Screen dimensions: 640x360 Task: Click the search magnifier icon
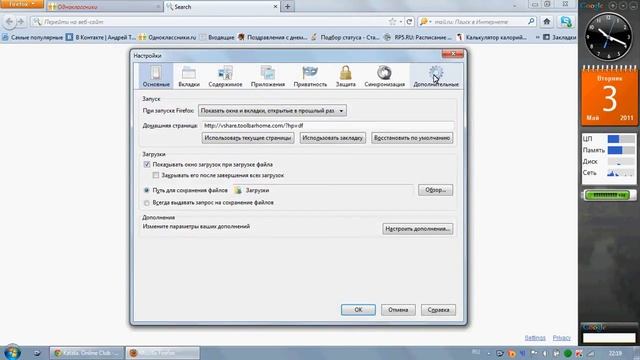click(531, 22)
